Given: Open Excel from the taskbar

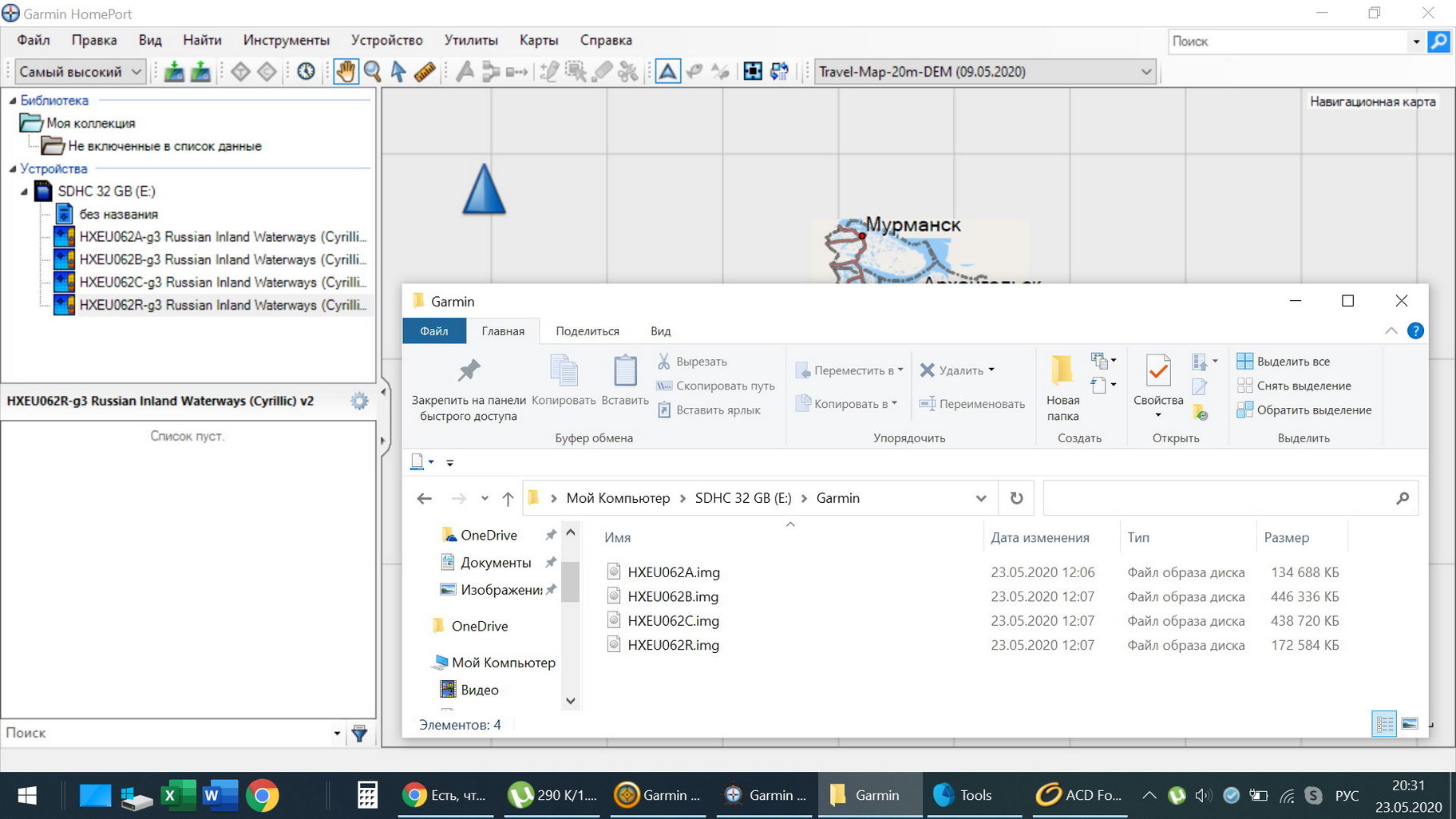Looking at the screenshot, I should [x=177, y=795].
